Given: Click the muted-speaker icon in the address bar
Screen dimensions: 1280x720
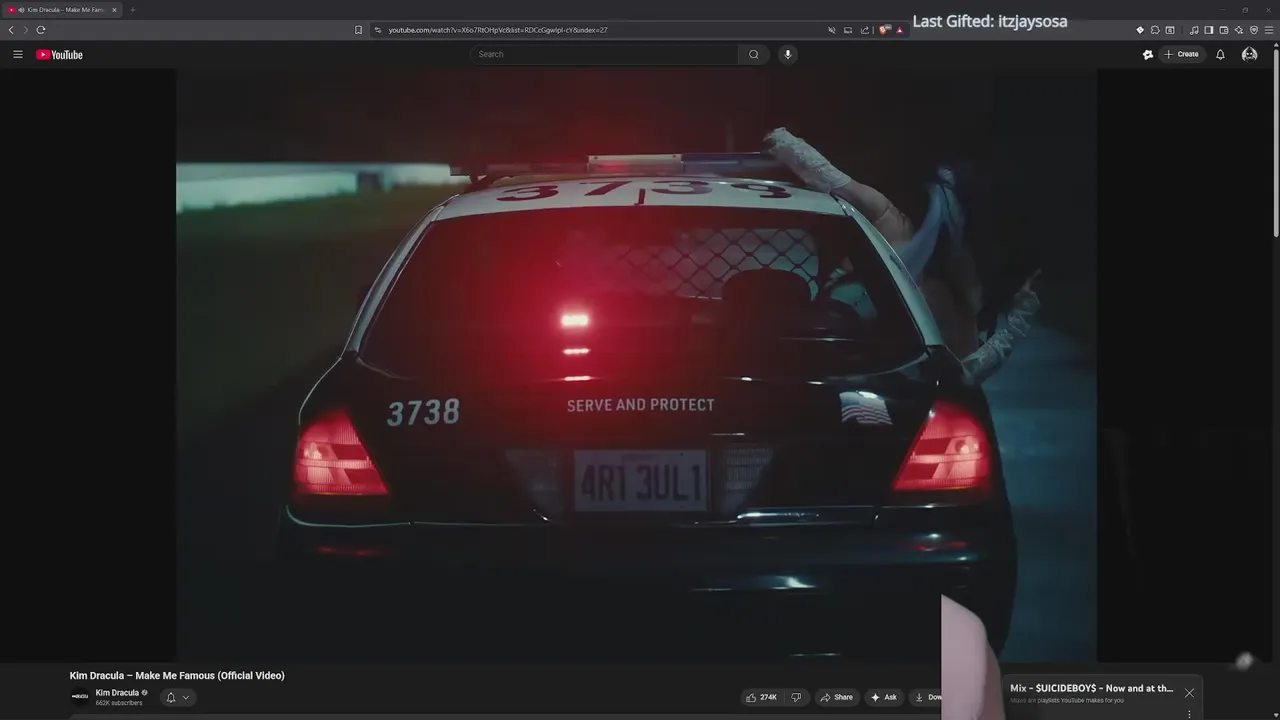Looking at the screenshot, I should tap(831, 30).
